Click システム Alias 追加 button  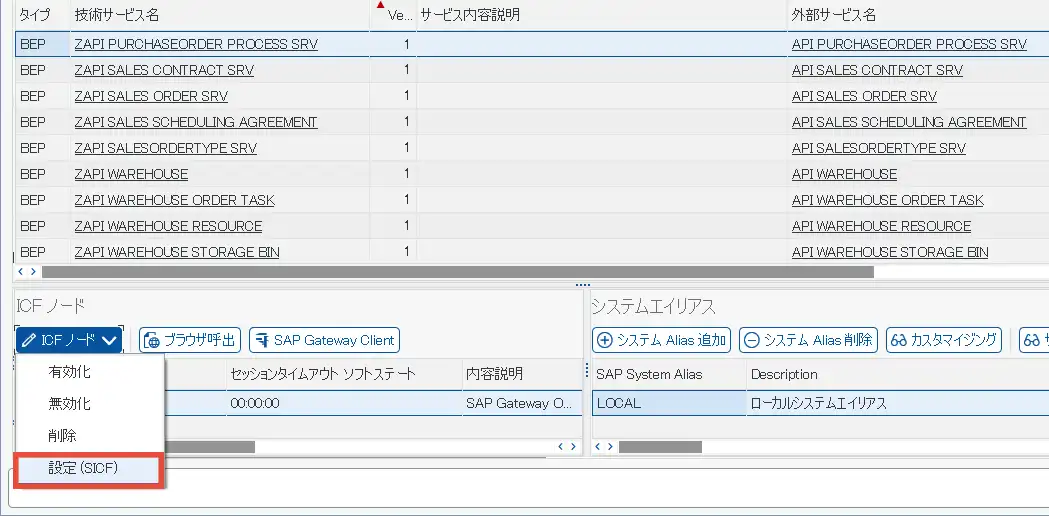(x=662, y=340)
